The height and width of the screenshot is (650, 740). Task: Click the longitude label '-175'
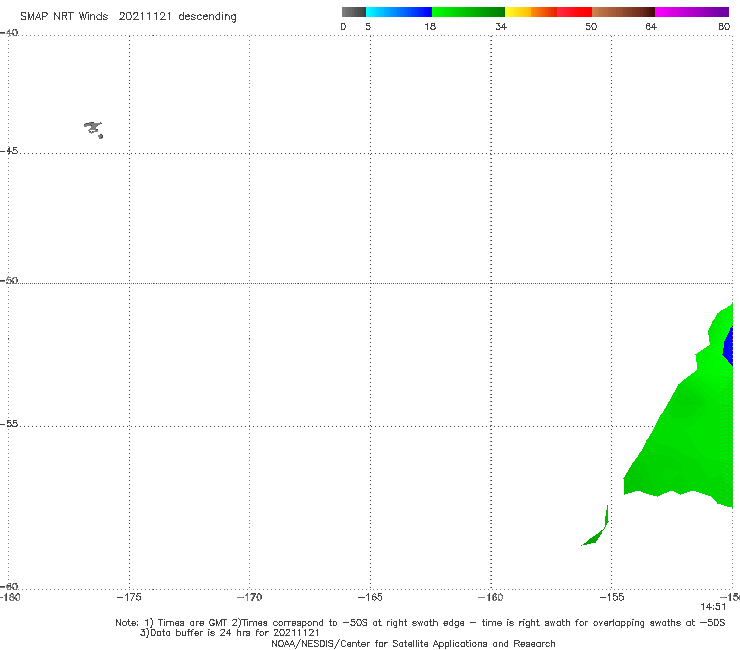pos(129,597)
